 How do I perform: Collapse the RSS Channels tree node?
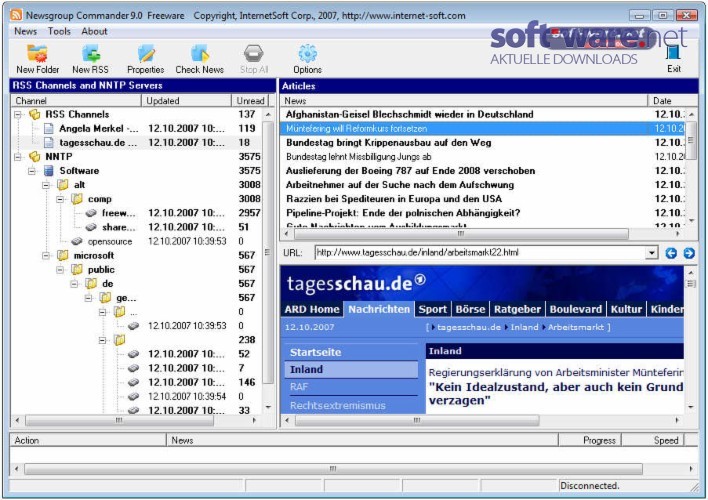point(18,115)
